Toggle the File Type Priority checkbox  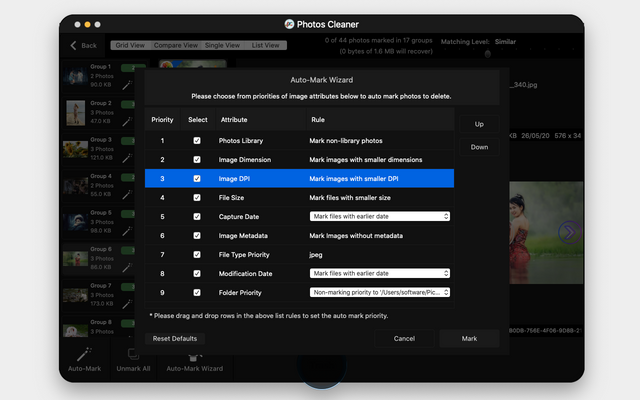(197, 254)
